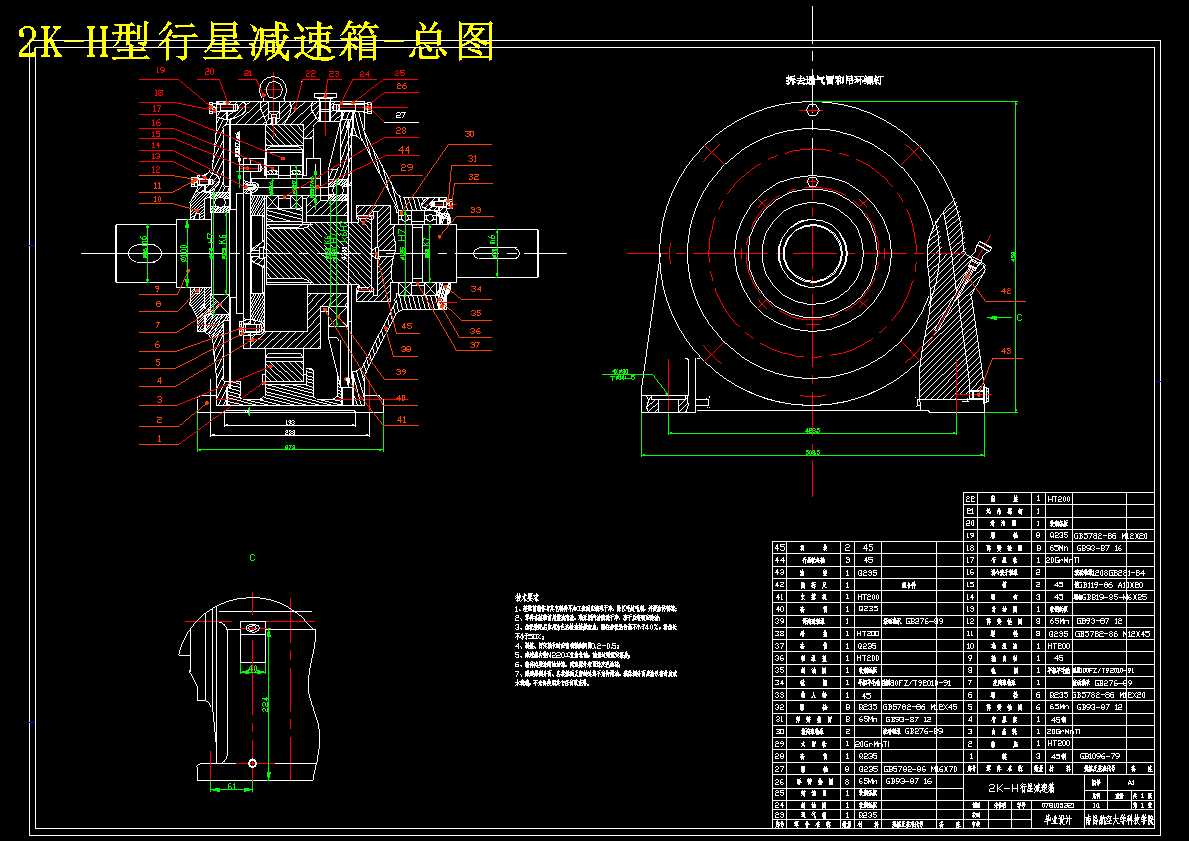Click red balloon number 33 on output shaft
1189x841 pixels.
(x=475, y=210)
